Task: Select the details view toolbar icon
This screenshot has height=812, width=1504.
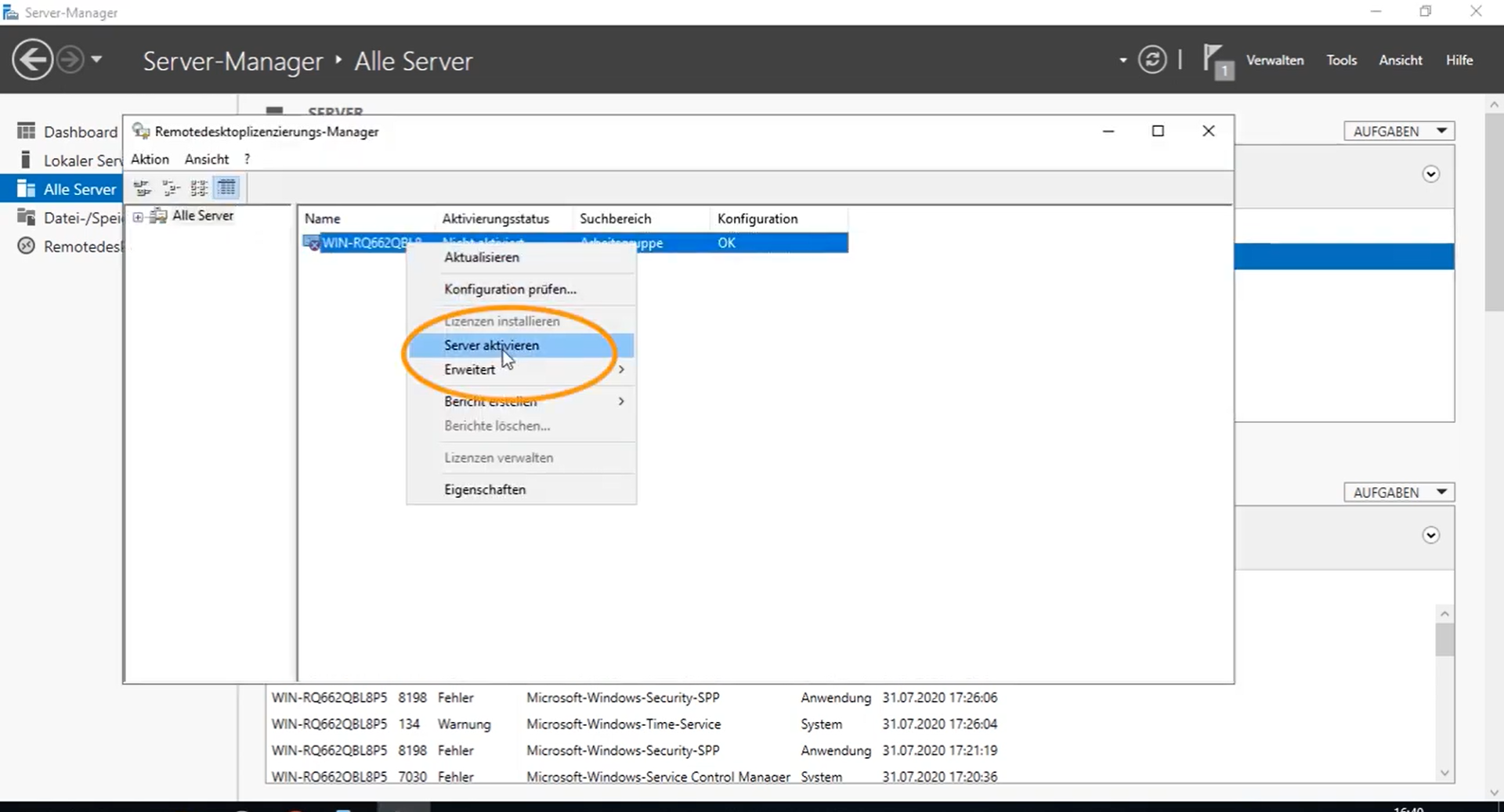Action: coord(227,188)
